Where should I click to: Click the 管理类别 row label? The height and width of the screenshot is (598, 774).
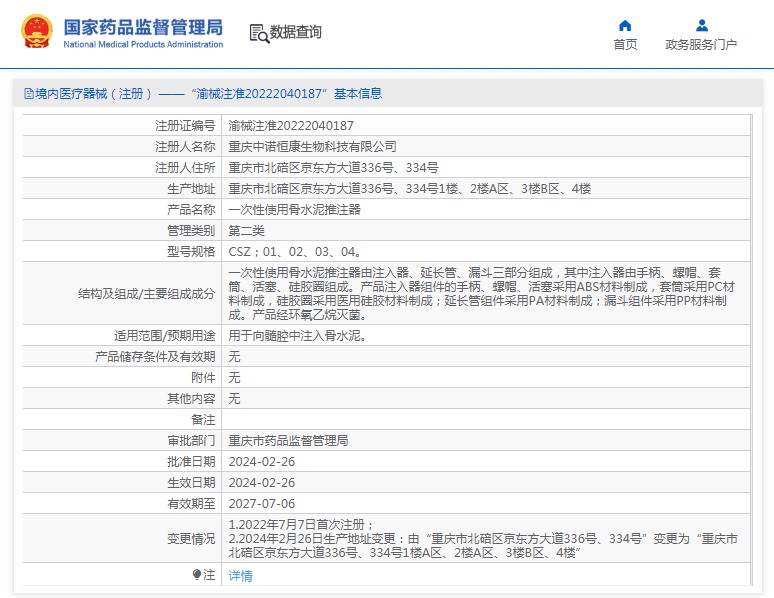191,231
